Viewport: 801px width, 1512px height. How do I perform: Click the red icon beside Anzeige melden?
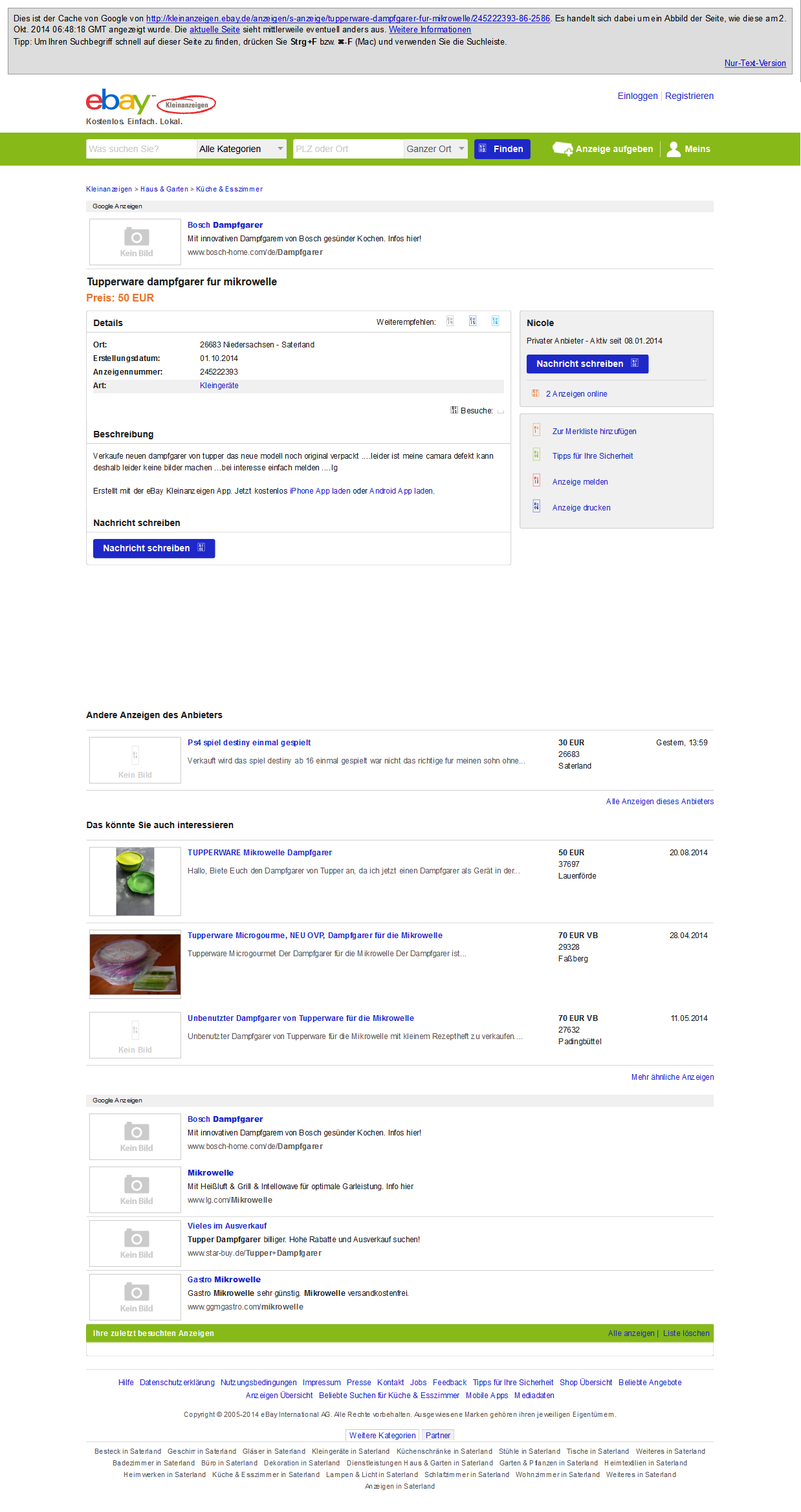click(x=536, y=480)
